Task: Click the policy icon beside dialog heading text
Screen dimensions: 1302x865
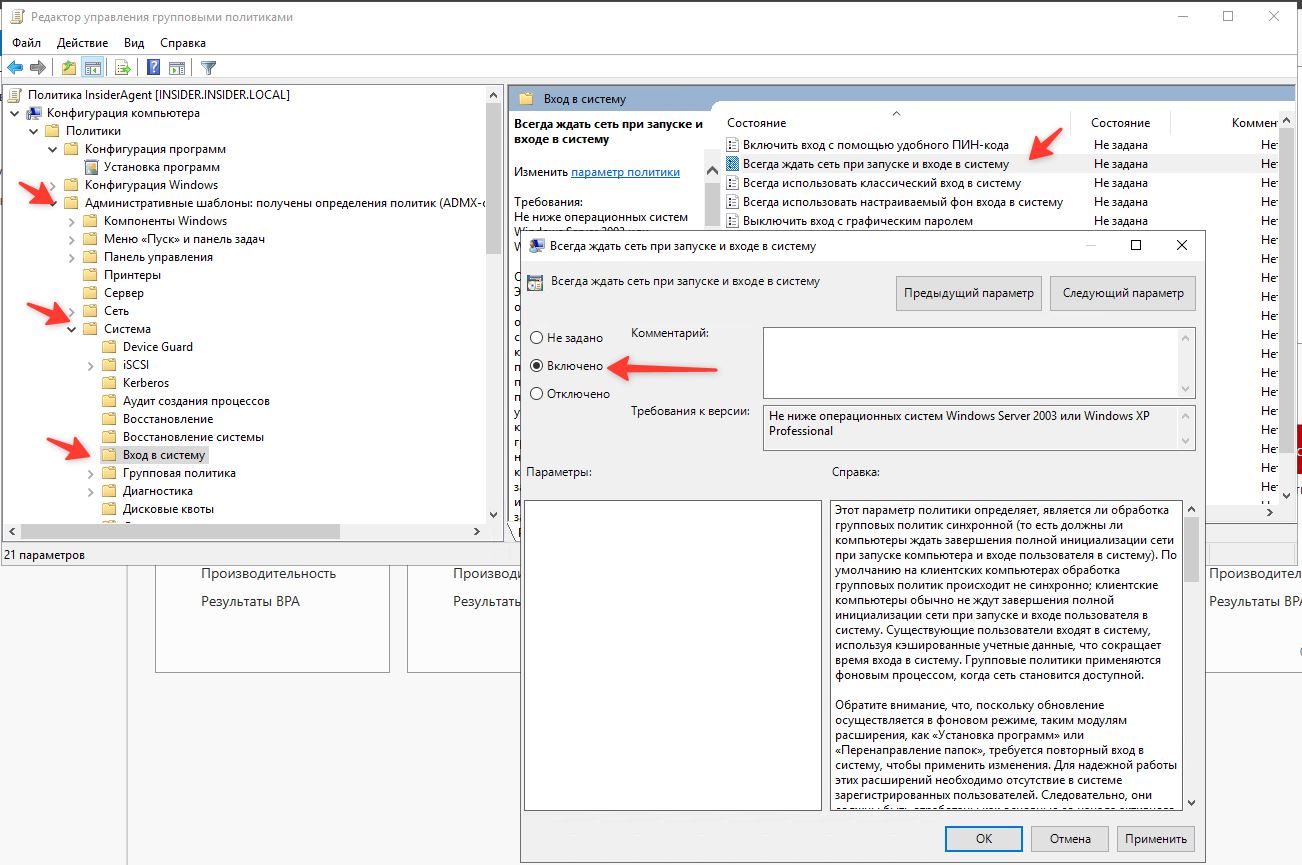Action: (x=535, y=282)
